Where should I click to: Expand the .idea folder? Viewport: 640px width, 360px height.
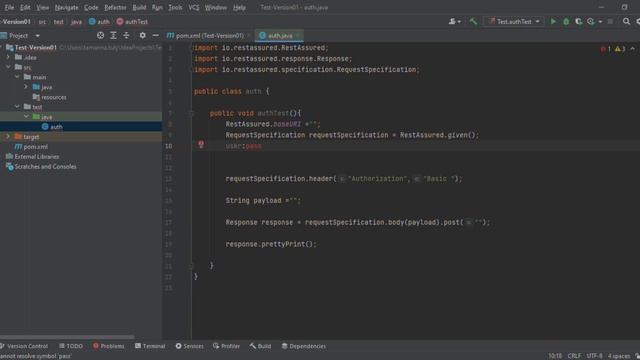point(8,57)
